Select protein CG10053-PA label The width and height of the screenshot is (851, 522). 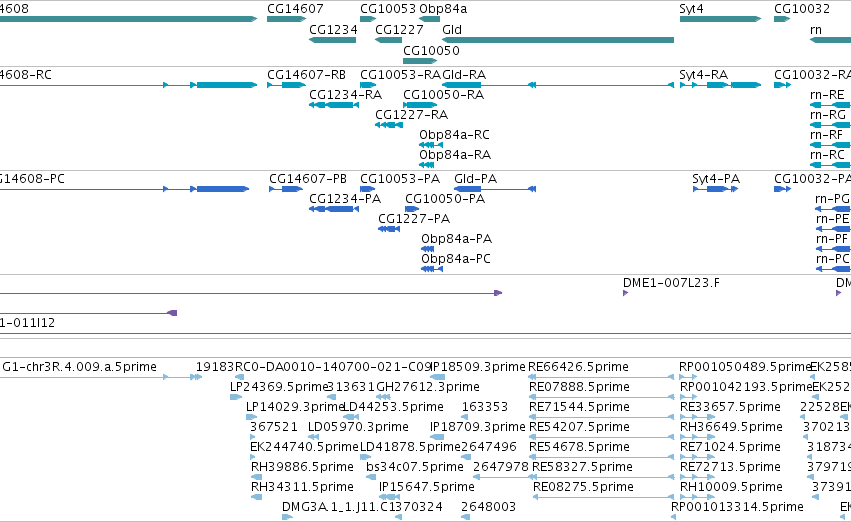point(400,179)
